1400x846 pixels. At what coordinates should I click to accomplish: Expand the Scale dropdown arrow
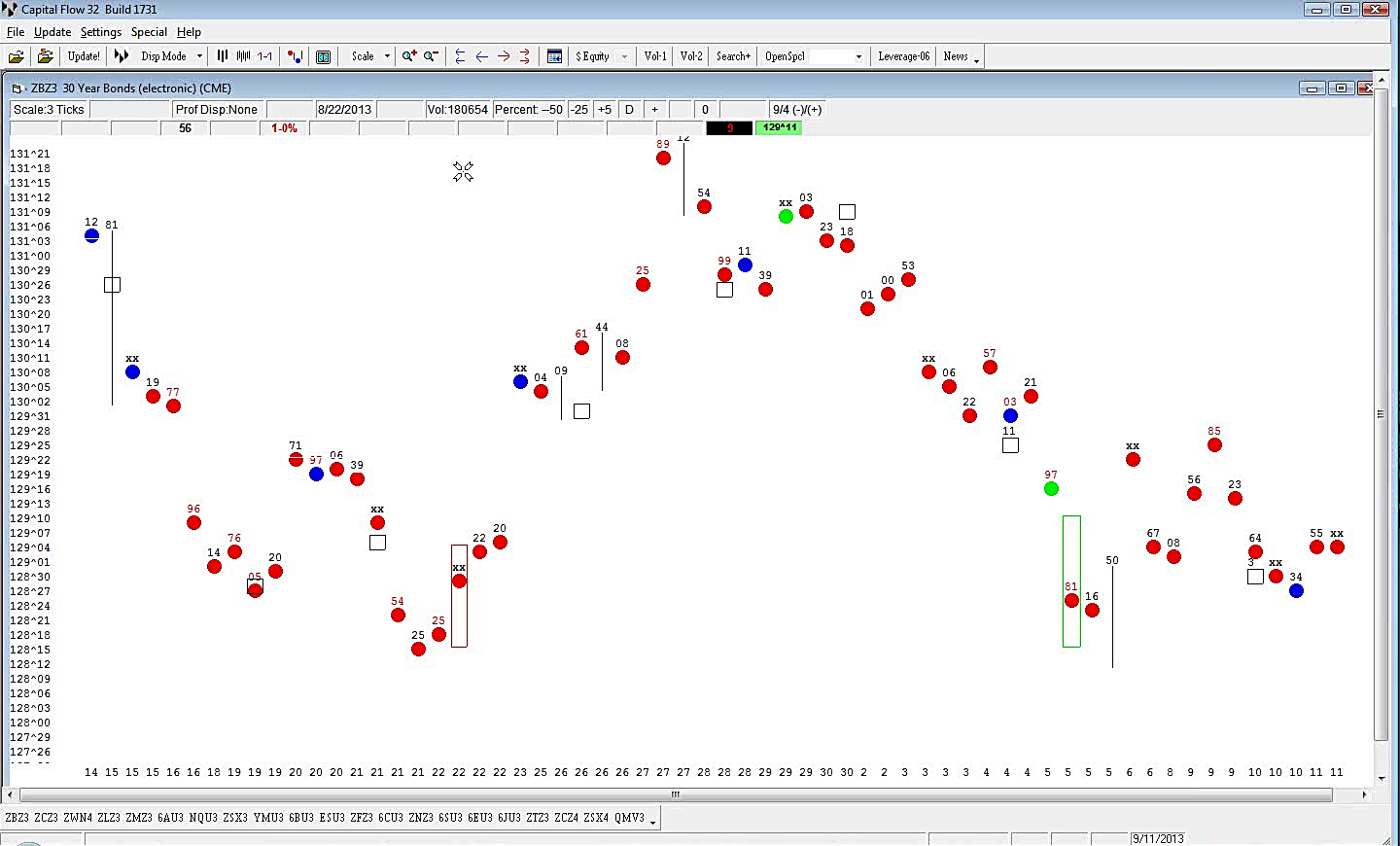[x=387, y=56]
